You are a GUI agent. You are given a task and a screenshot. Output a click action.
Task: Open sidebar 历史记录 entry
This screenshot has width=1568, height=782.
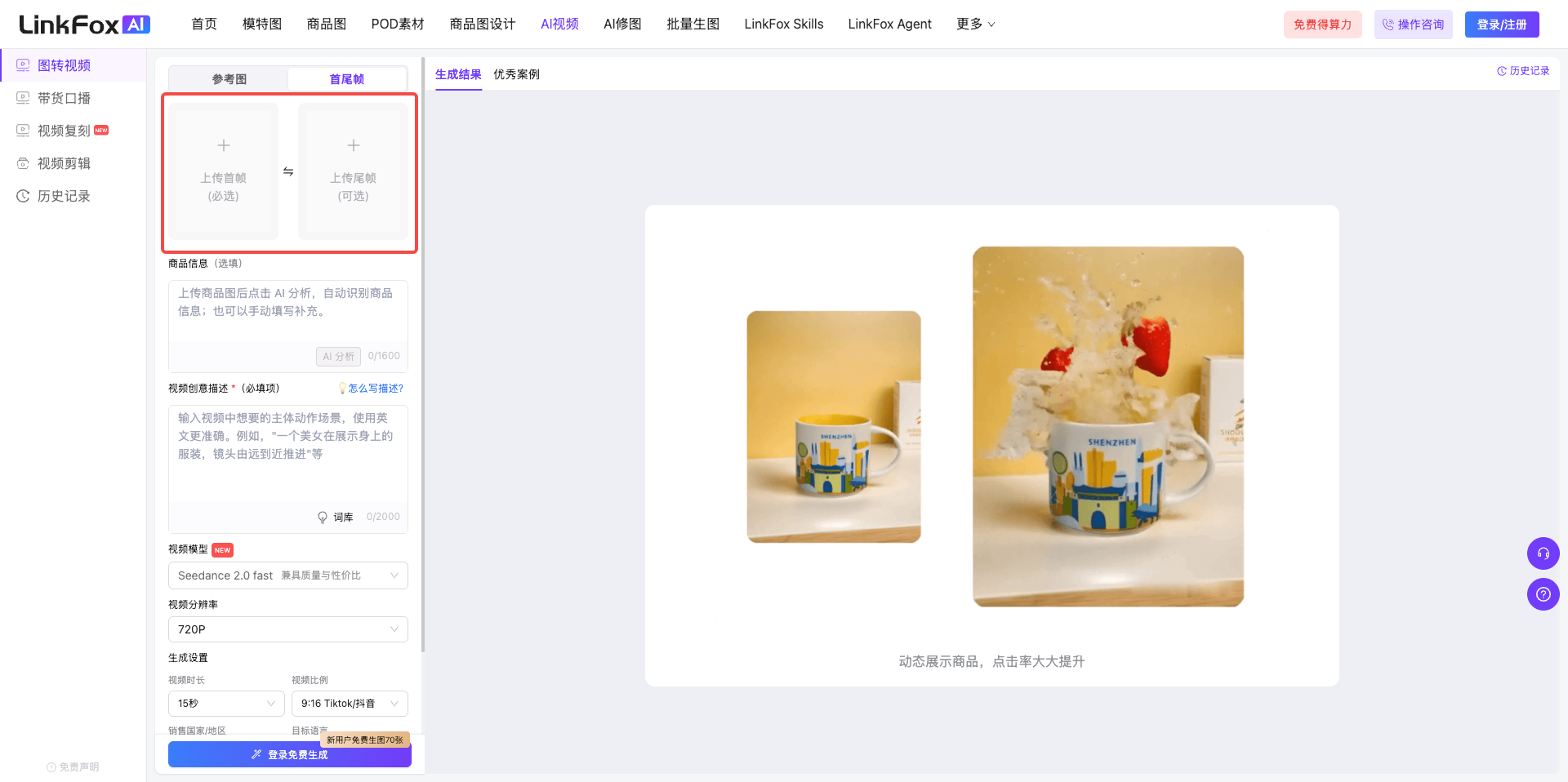point(73,196)
